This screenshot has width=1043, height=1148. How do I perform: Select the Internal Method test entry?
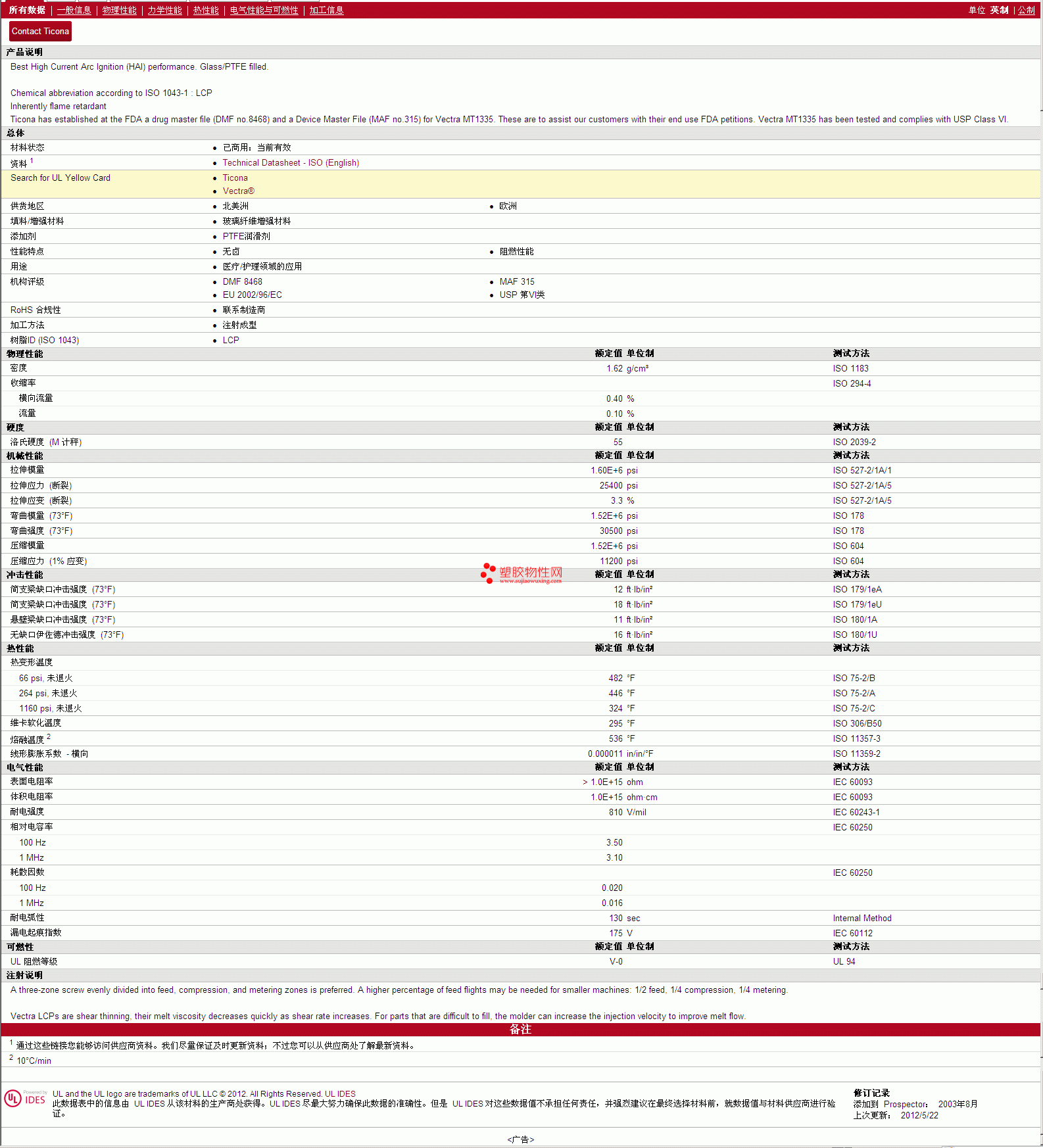tap(862, 918)
